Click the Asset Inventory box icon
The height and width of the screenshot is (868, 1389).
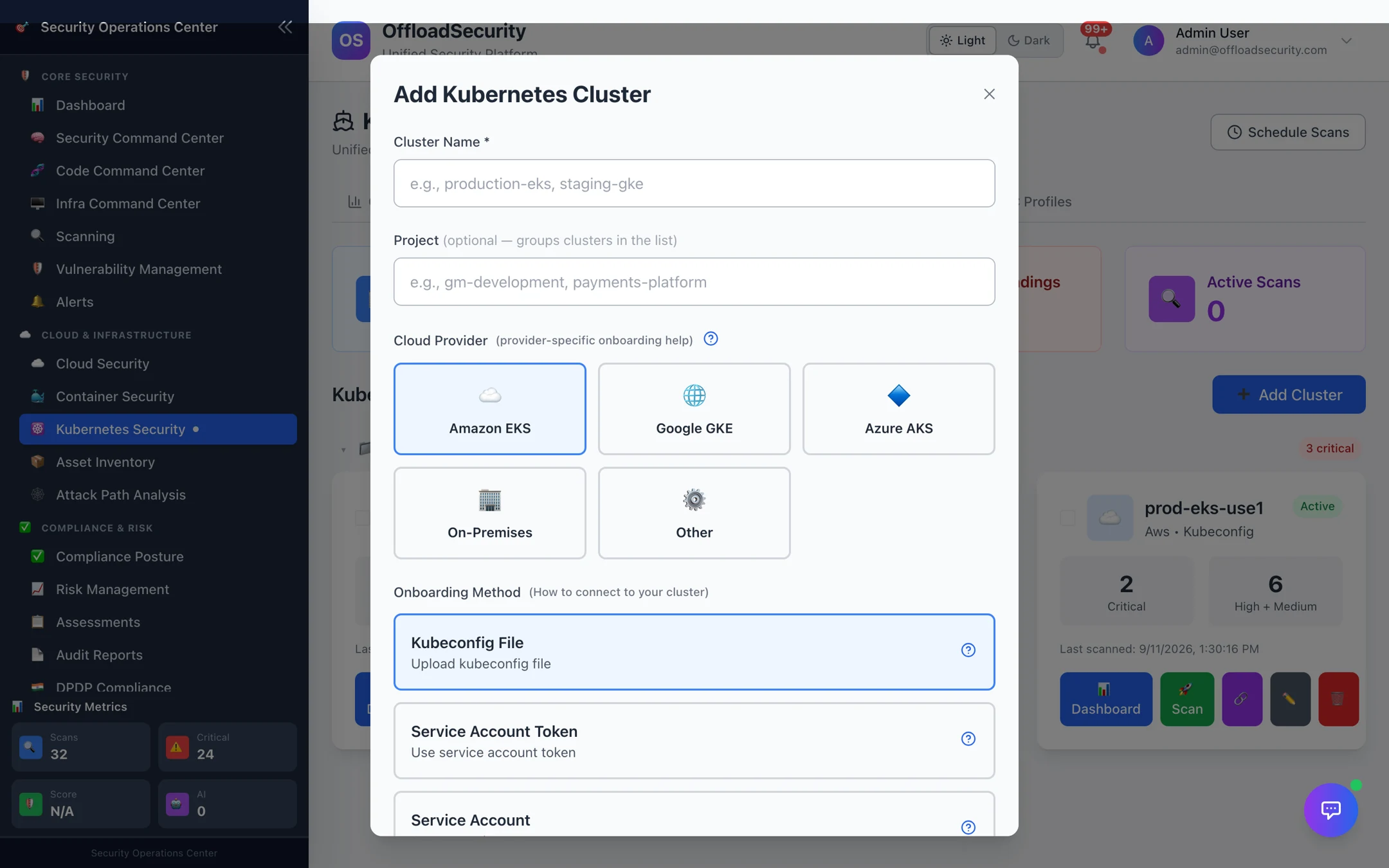click(38, 462)
